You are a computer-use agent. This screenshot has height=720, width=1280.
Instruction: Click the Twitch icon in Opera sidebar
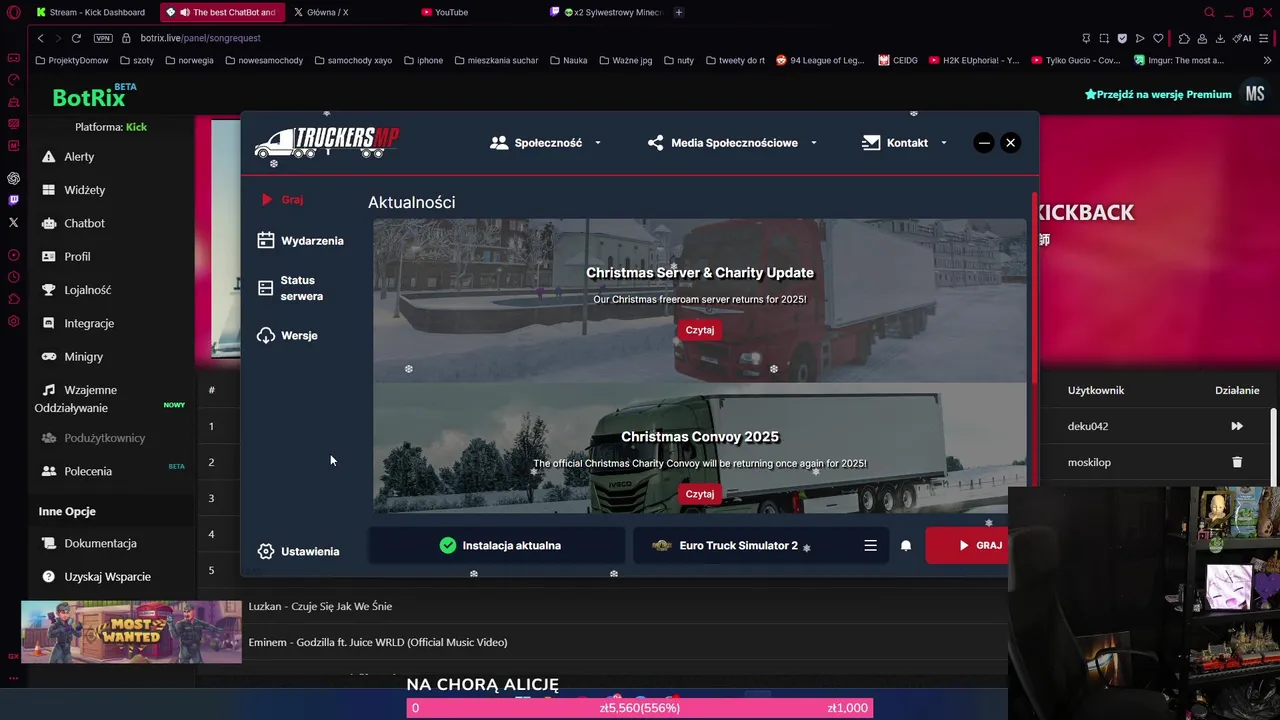click(13, 200)
